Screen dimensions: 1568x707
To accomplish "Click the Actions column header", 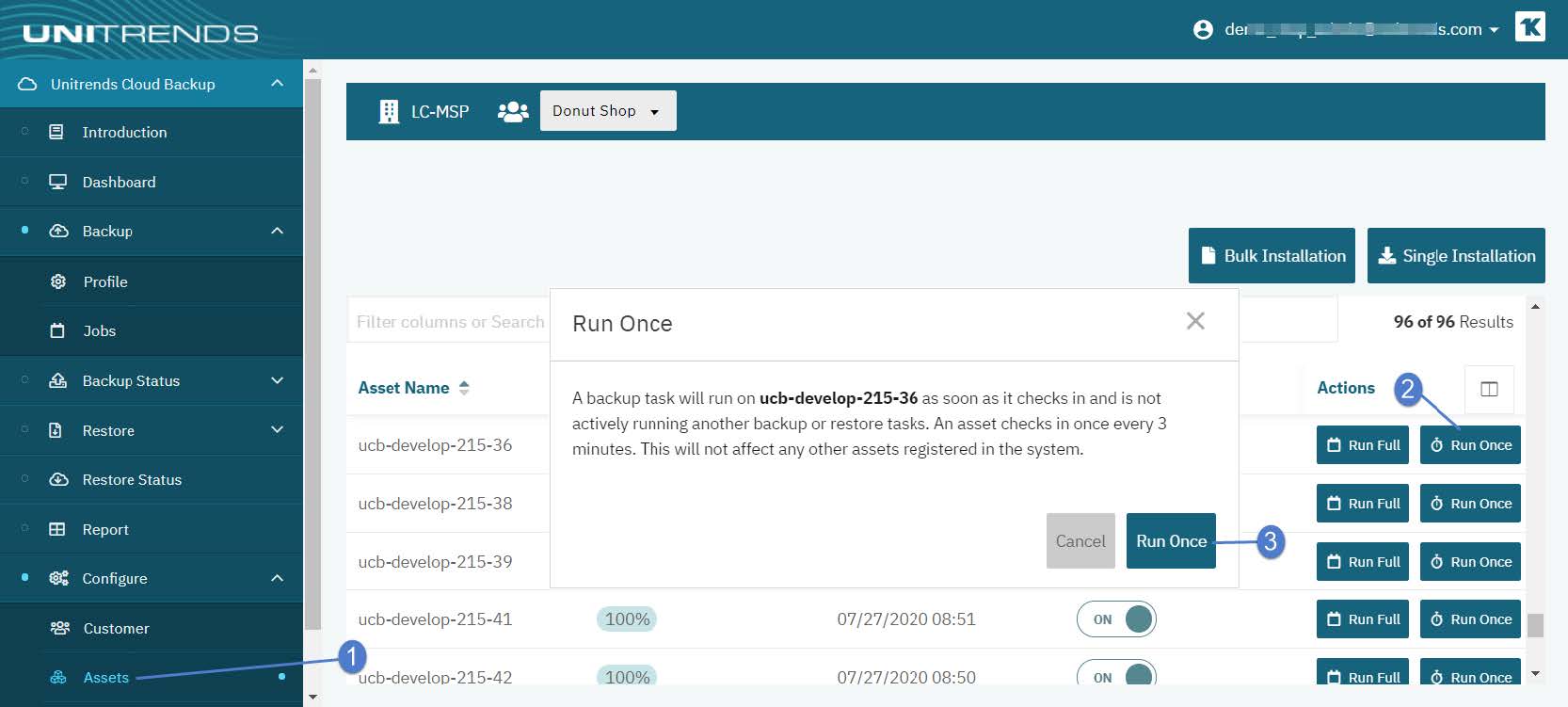I will (1345, 388).
